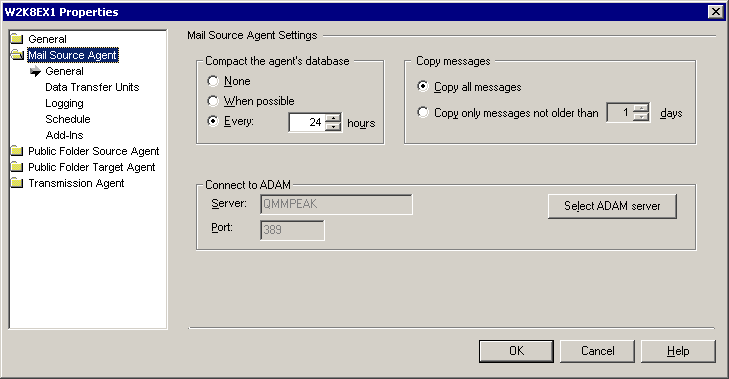This screenshot has height=379, width=729.
Task: Open the Logging settings page
Action: pos(64,103)
